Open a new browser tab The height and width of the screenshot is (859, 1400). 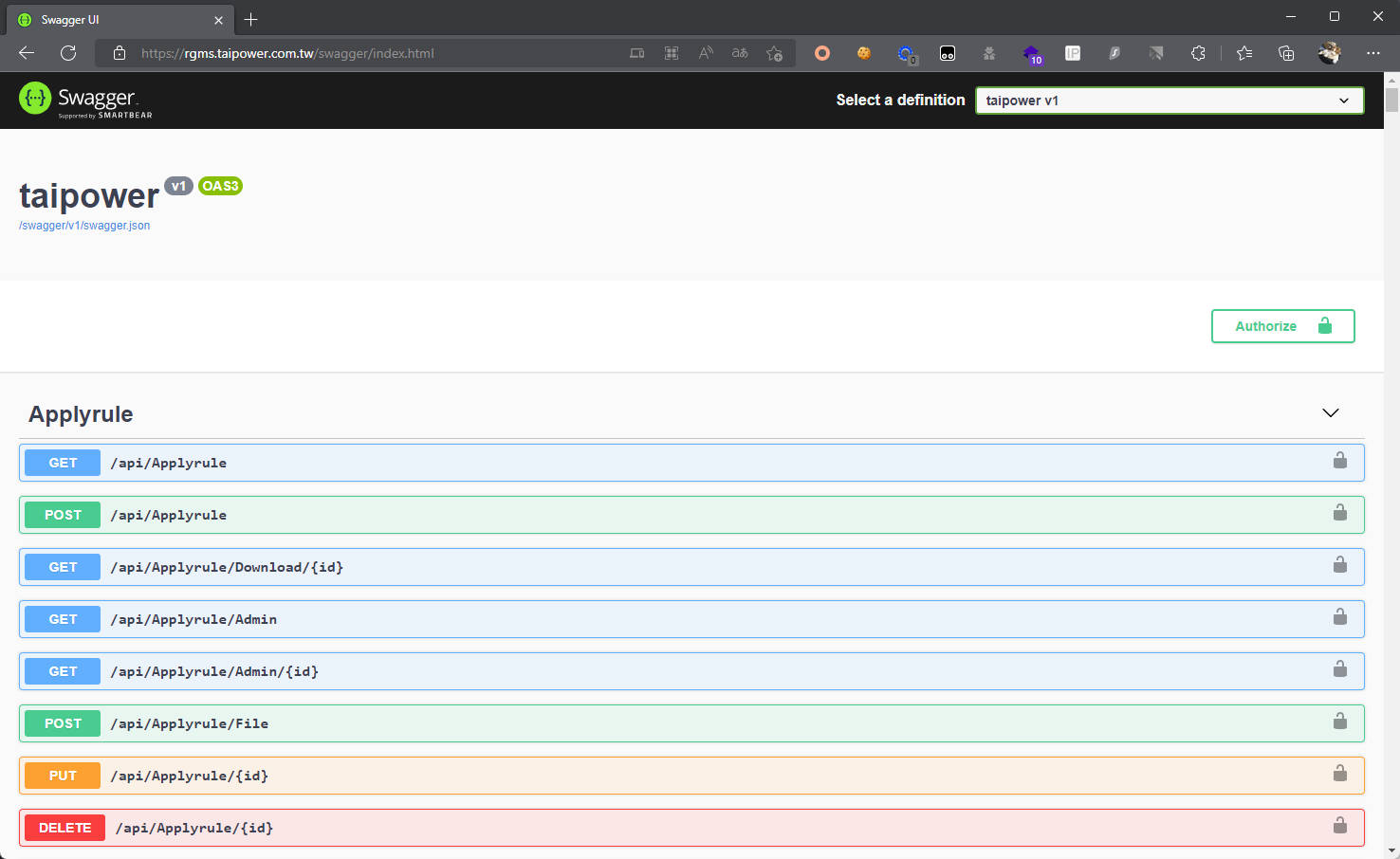coord(250,19)
